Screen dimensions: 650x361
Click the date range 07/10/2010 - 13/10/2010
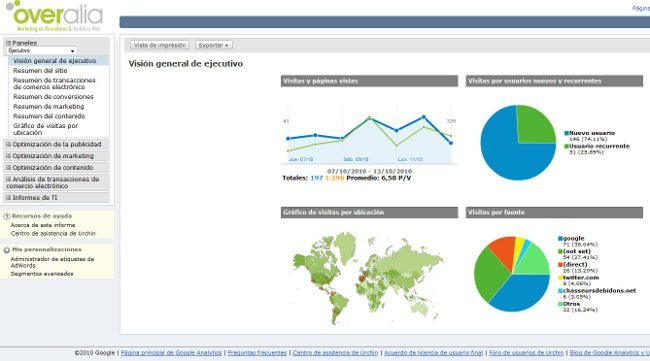pos(369,171)
